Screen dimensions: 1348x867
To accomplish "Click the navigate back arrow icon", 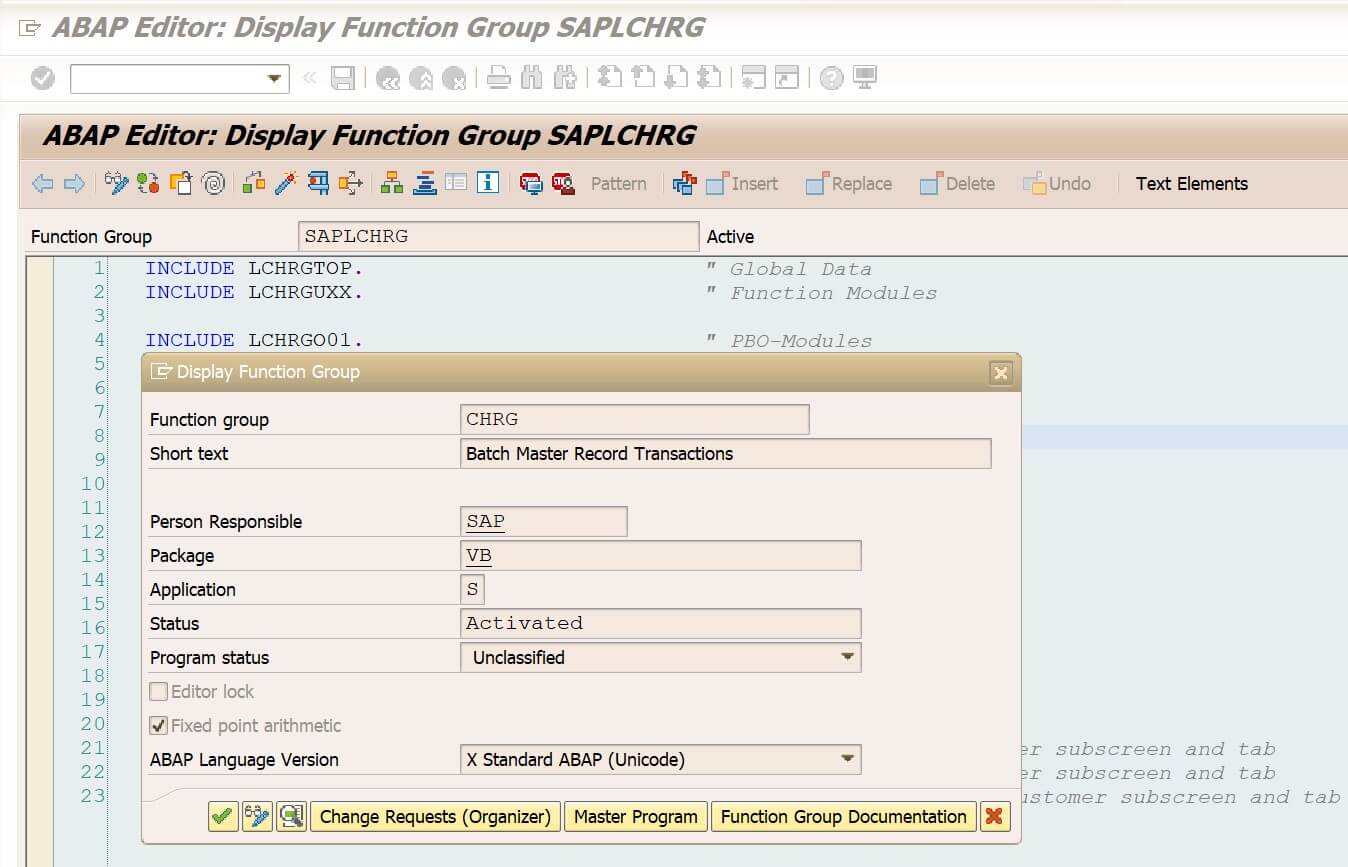I will coord(41,183).
